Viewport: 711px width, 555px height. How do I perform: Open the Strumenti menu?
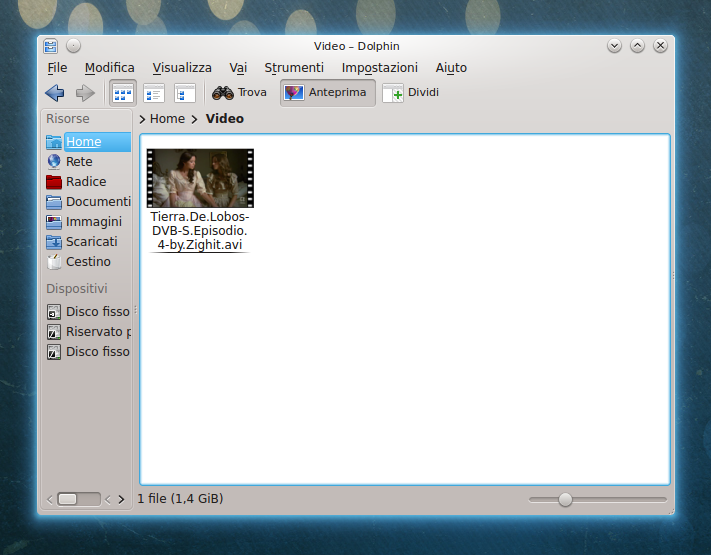coord(294,68)
